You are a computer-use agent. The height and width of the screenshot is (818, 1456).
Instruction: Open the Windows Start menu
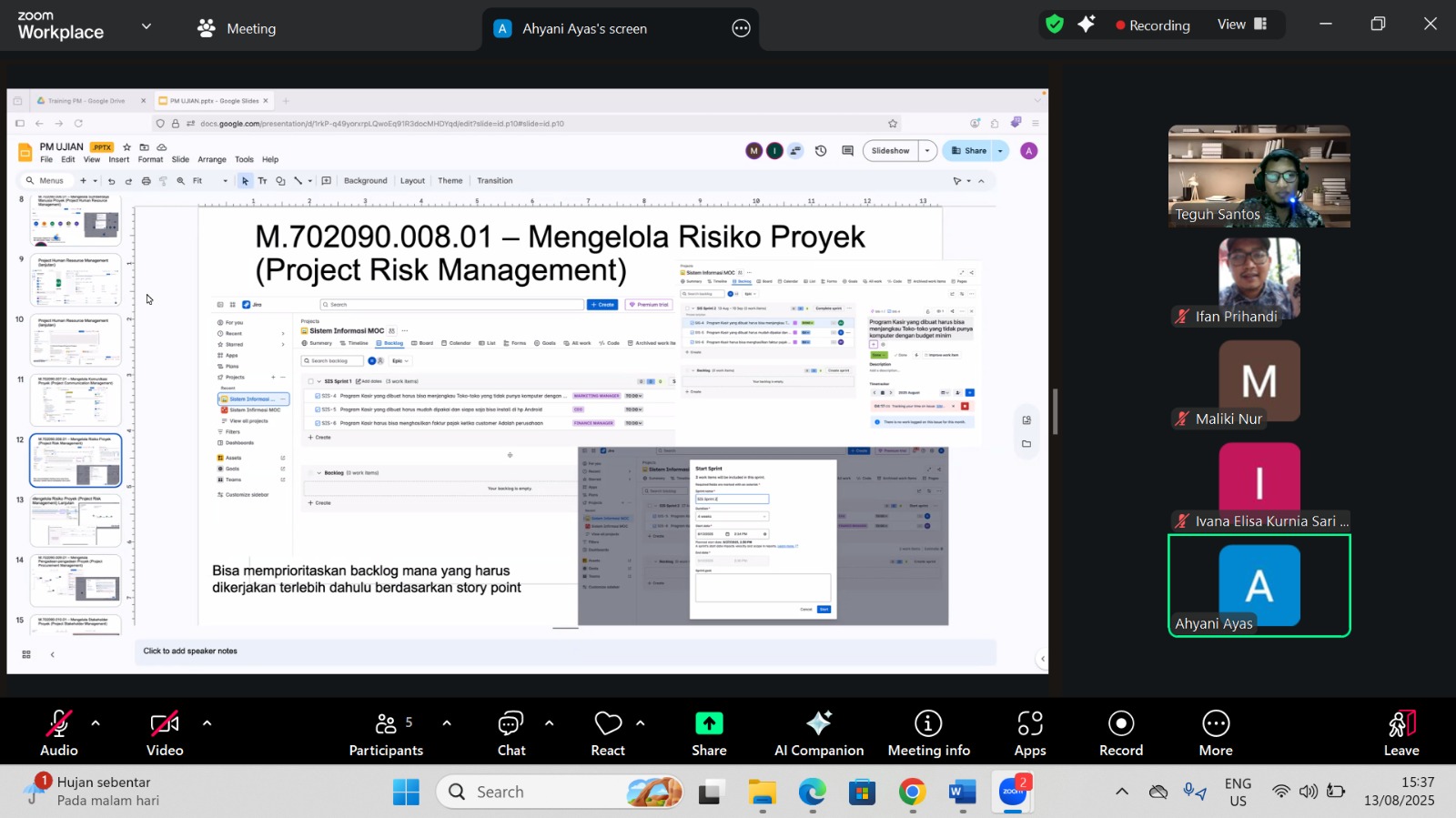coord(406,792)
